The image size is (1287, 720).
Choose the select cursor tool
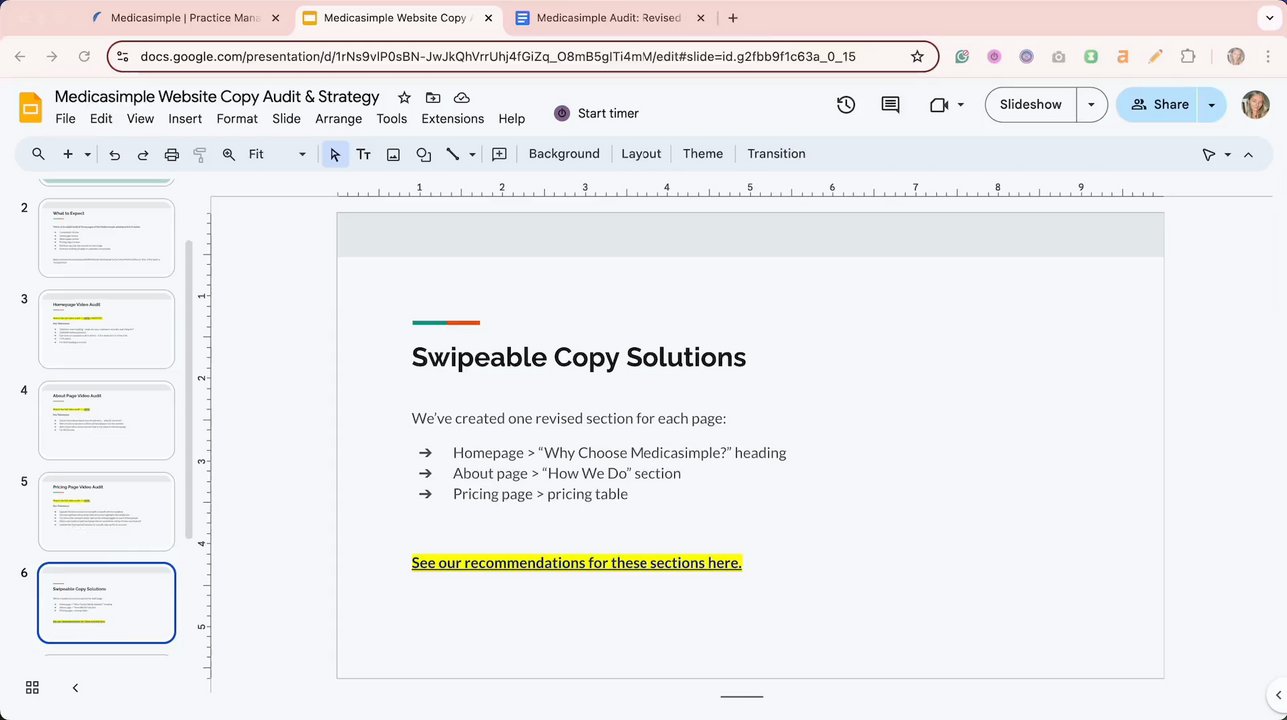point(335,154)
